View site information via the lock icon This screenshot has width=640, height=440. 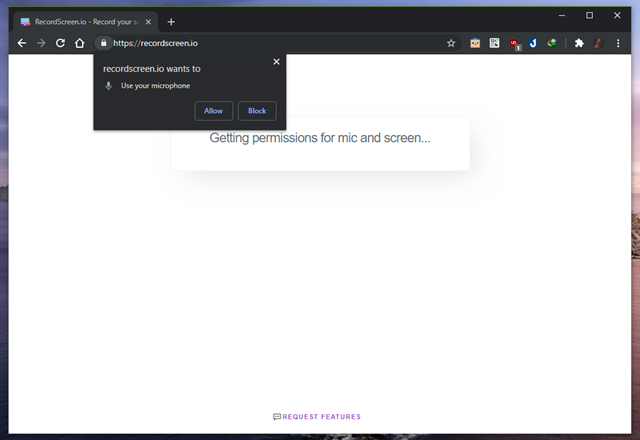(104, 43)
